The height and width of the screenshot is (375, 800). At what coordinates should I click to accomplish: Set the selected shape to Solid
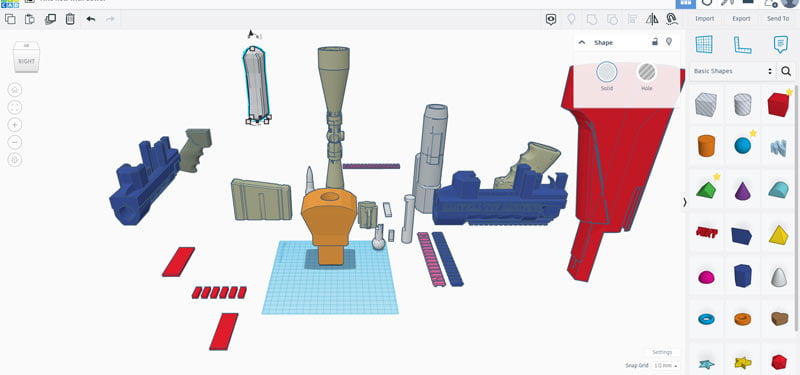607,72
